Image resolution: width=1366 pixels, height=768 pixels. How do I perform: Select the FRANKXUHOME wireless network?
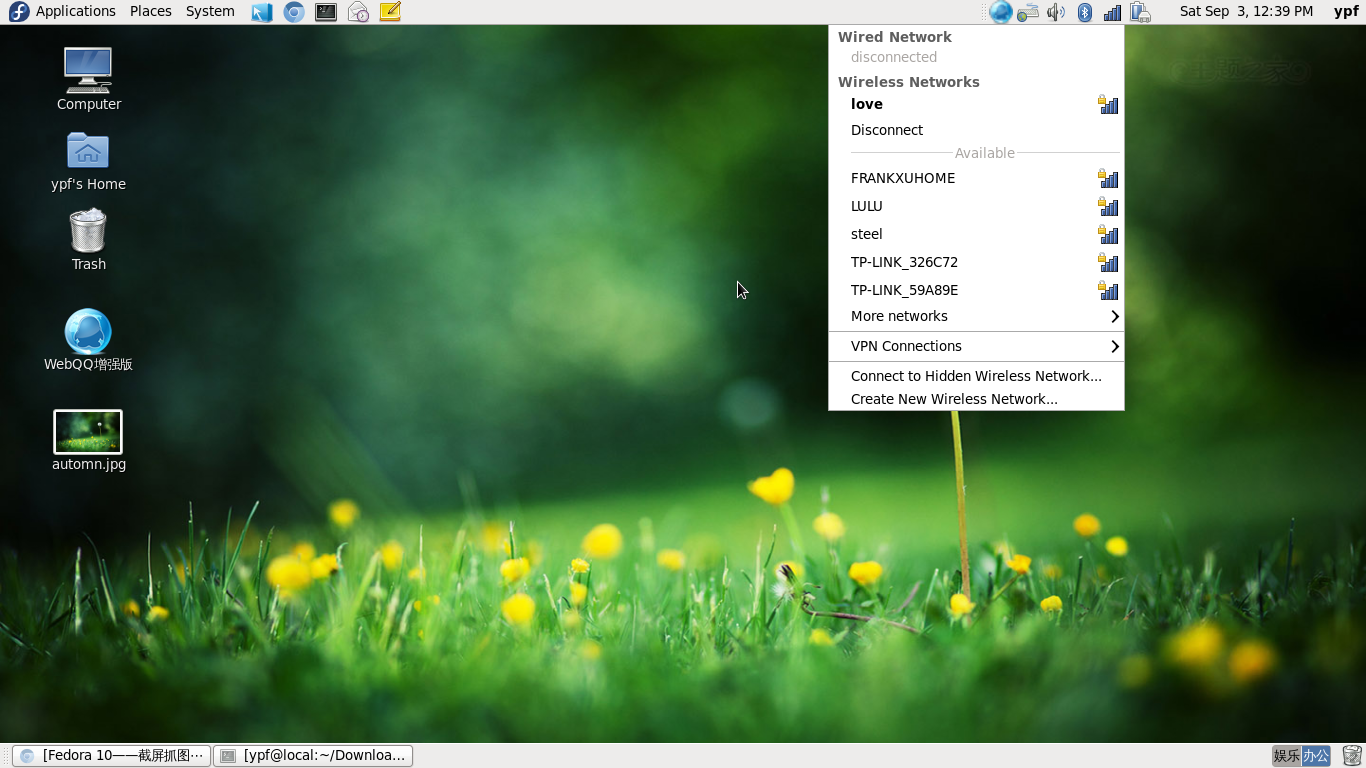pos(902,178)
